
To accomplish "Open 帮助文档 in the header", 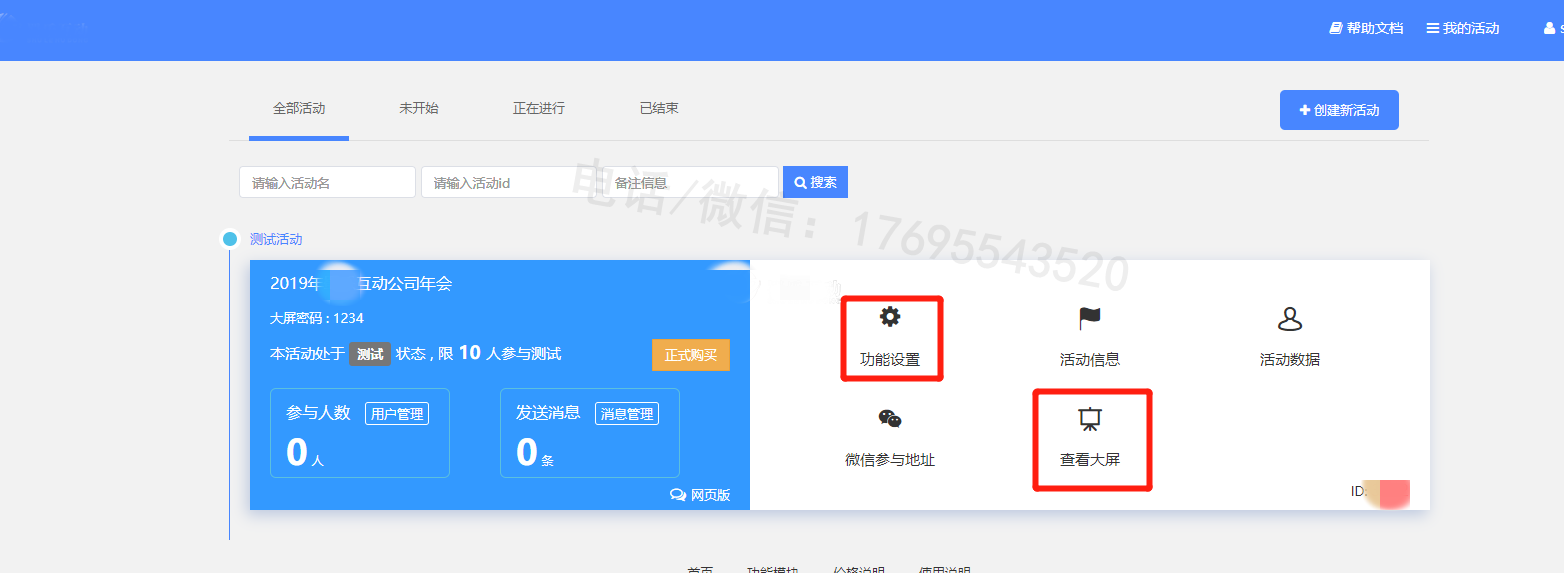I will coord(1366,28).
